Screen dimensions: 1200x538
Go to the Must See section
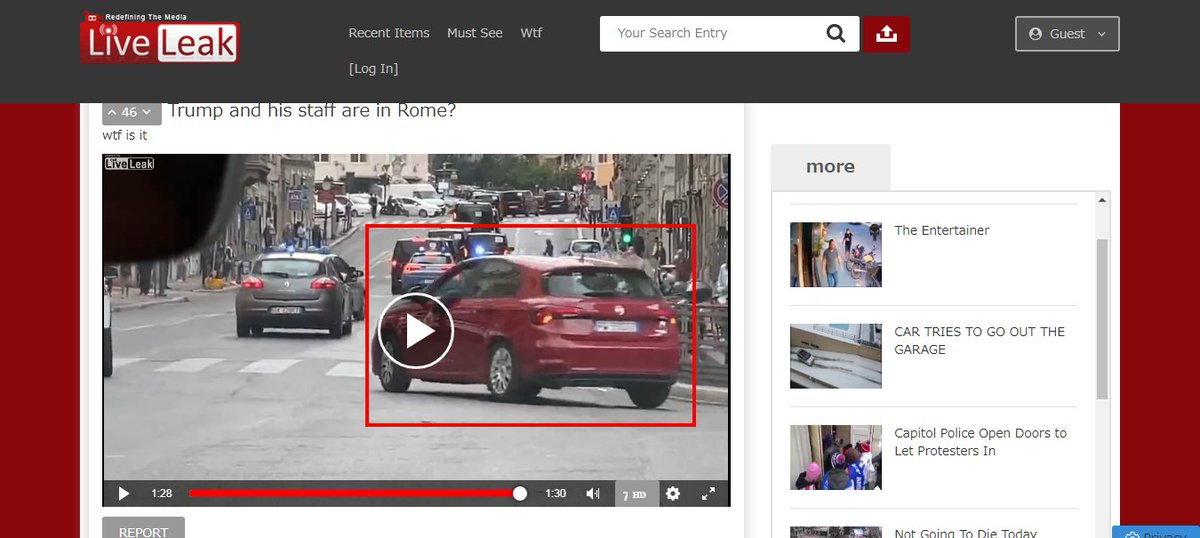475,33
